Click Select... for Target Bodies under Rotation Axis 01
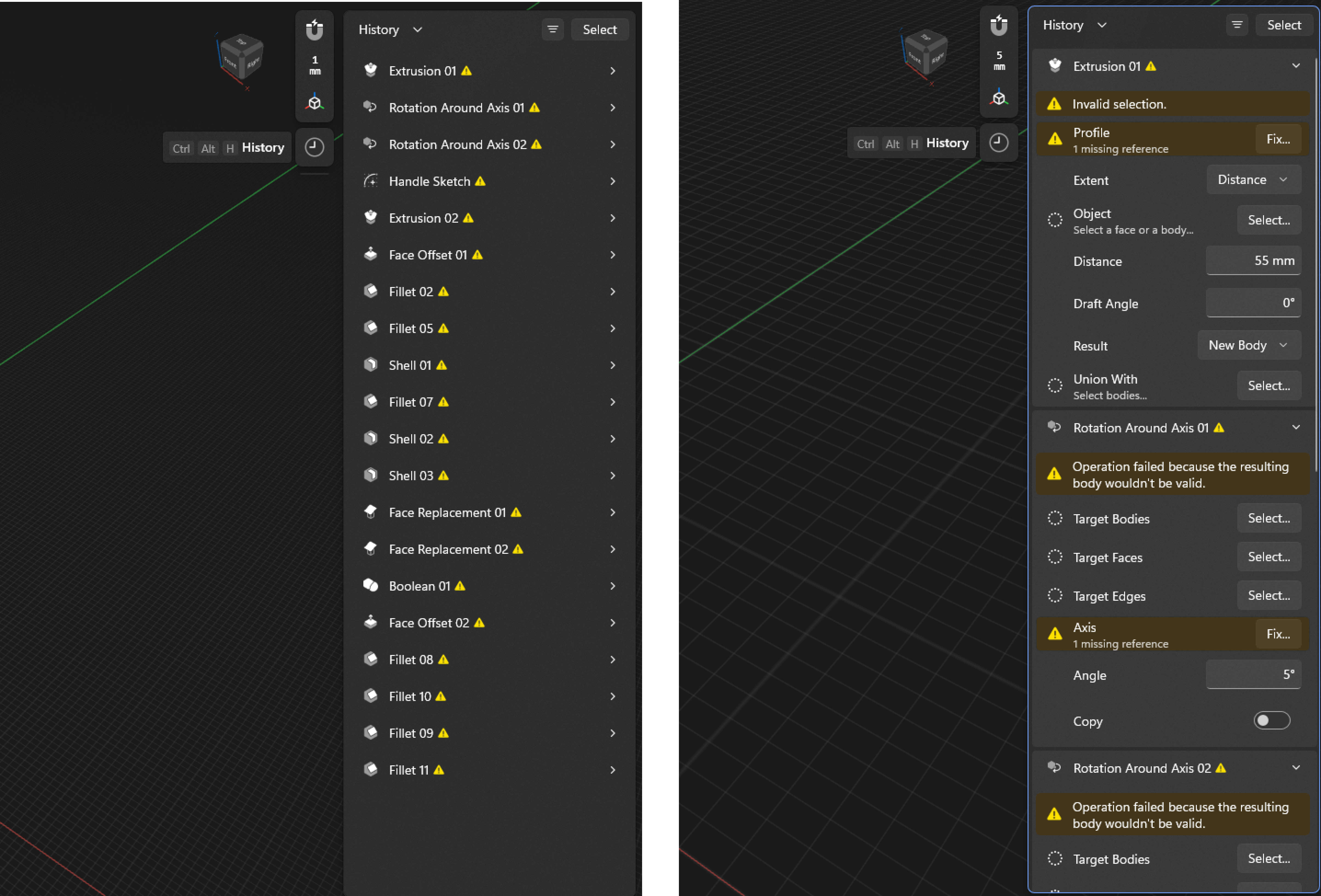The image size is (1321, 896). coord(1269,518)
